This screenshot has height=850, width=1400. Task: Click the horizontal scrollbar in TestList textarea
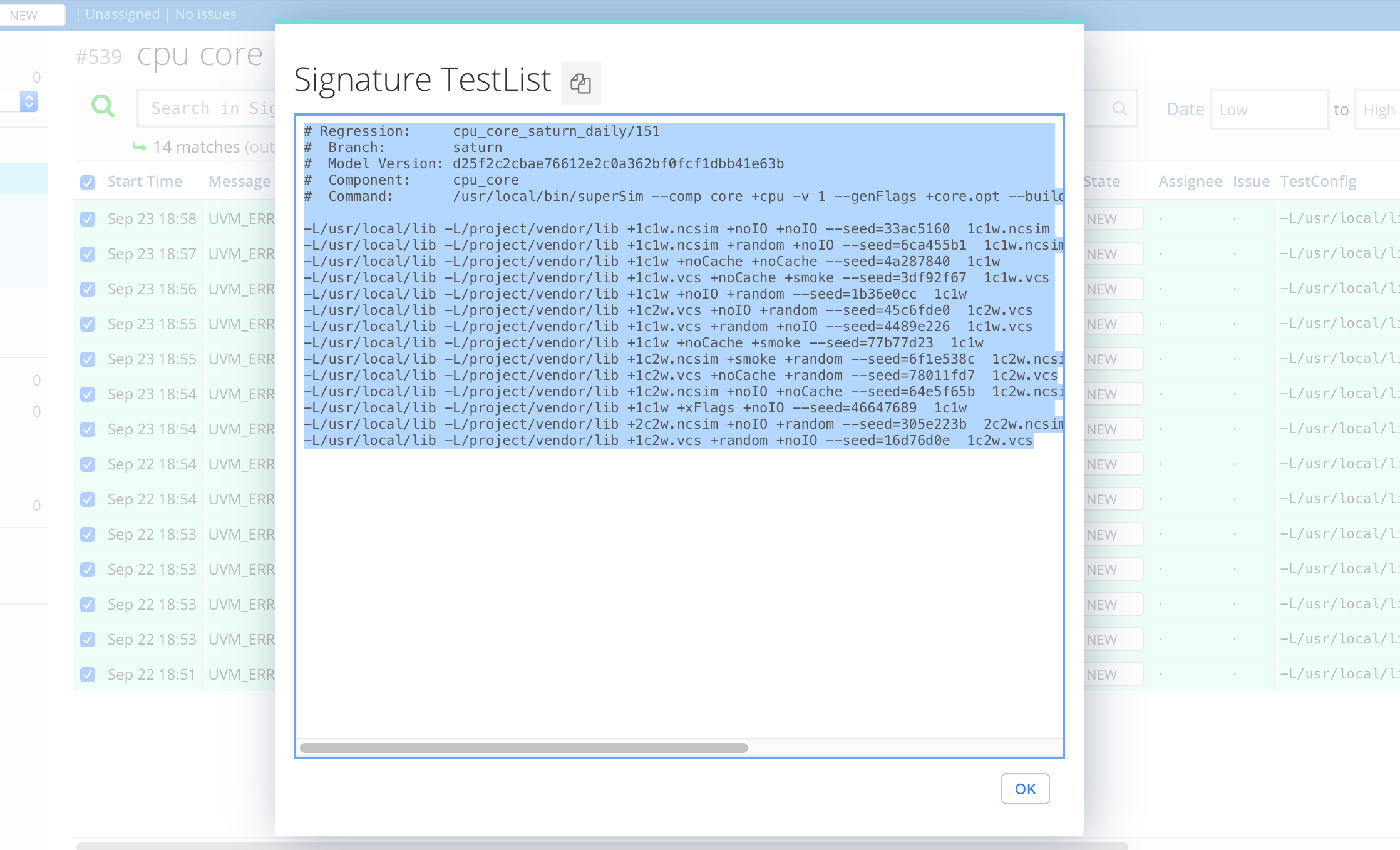[x=524, y=748]
